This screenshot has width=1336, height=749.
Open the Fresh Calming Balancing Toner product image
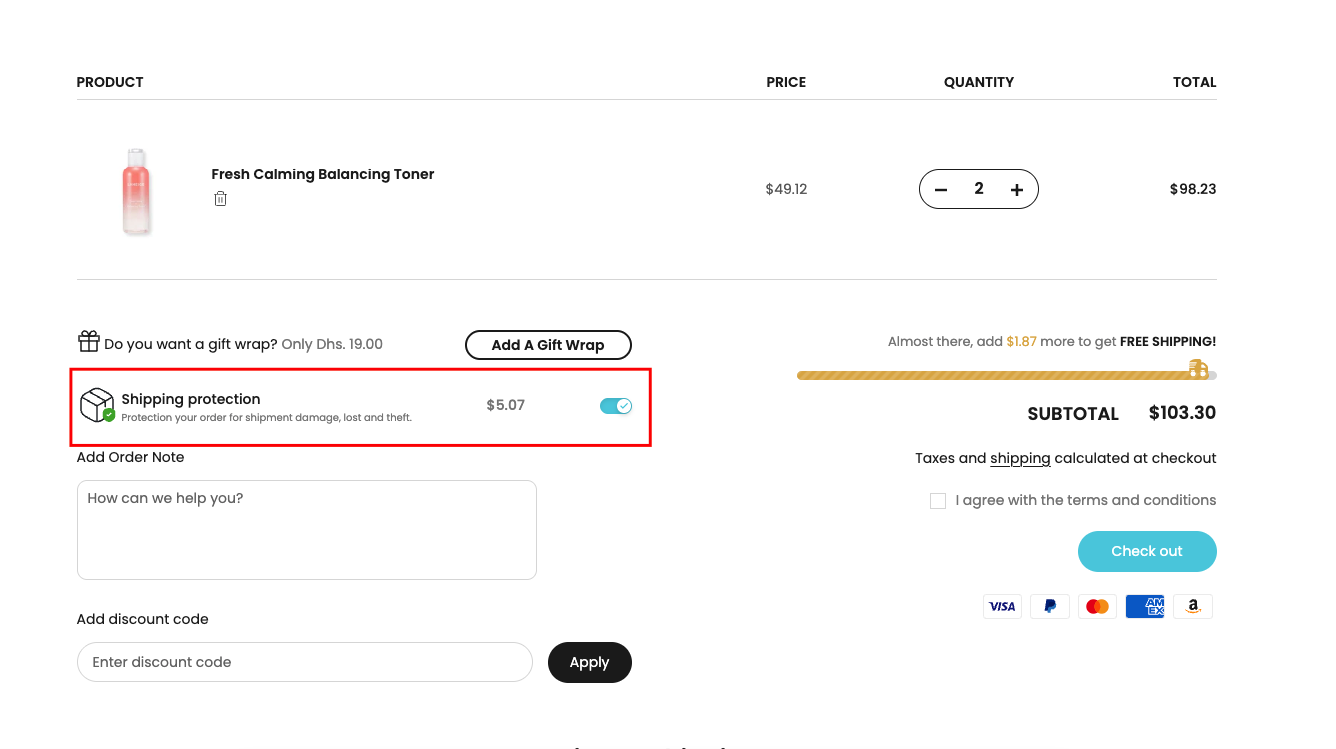click(137, 190)
